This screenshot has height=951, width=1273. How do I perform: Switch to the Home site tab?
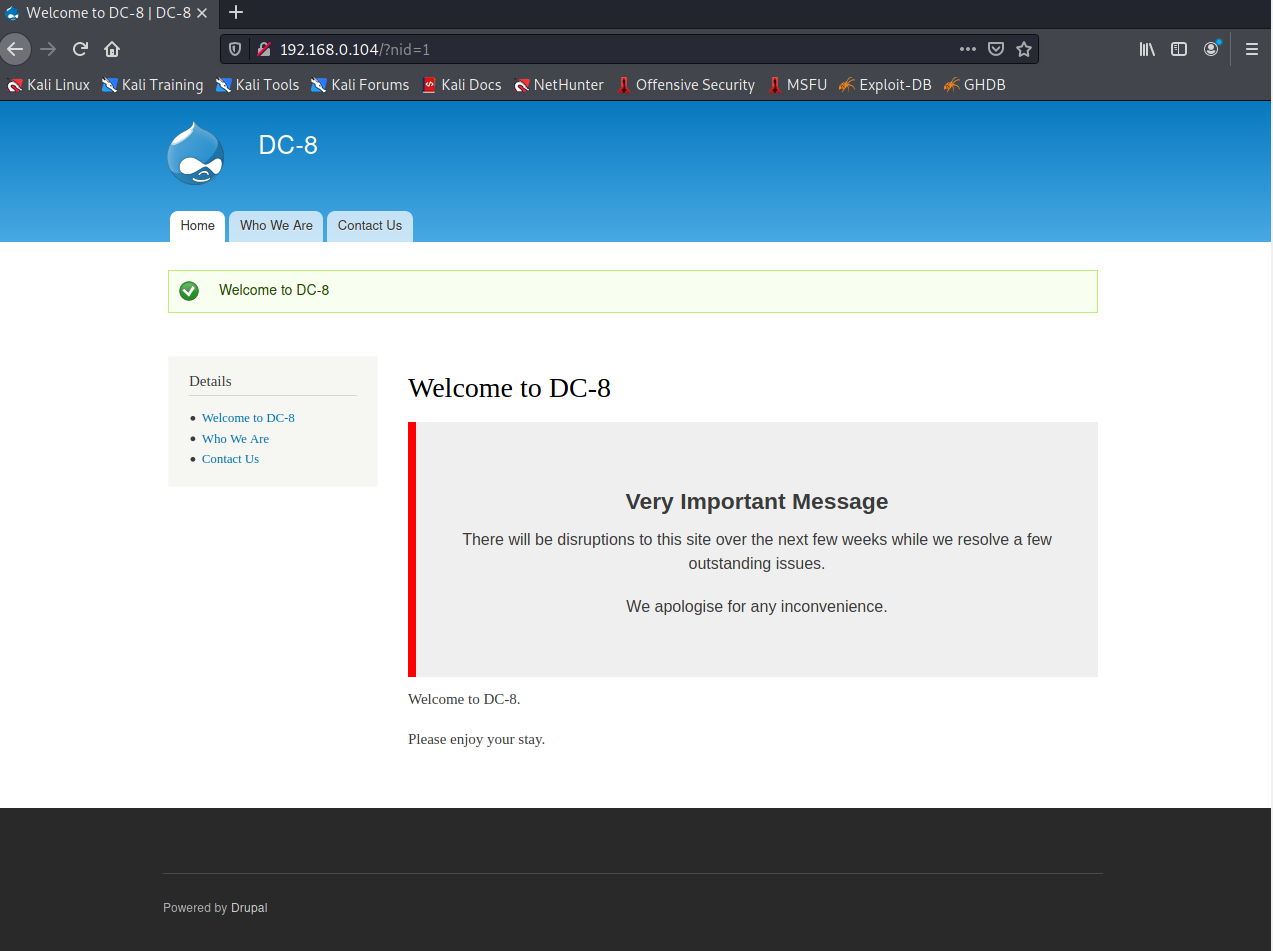click(x=197, y=226)
